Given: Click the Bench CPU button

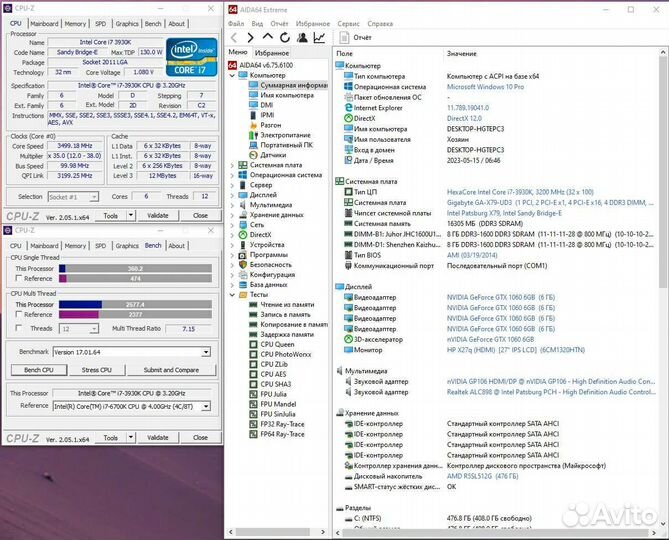Looking at the screenshot, I should point(39,370).
